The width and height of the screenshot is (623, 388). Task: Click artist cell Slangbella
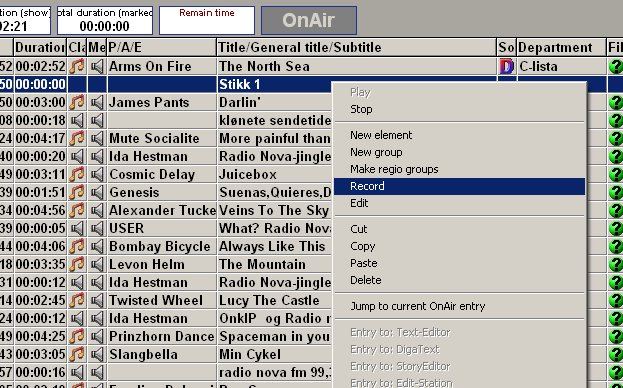pyautogui.click(x=162, y=354)
